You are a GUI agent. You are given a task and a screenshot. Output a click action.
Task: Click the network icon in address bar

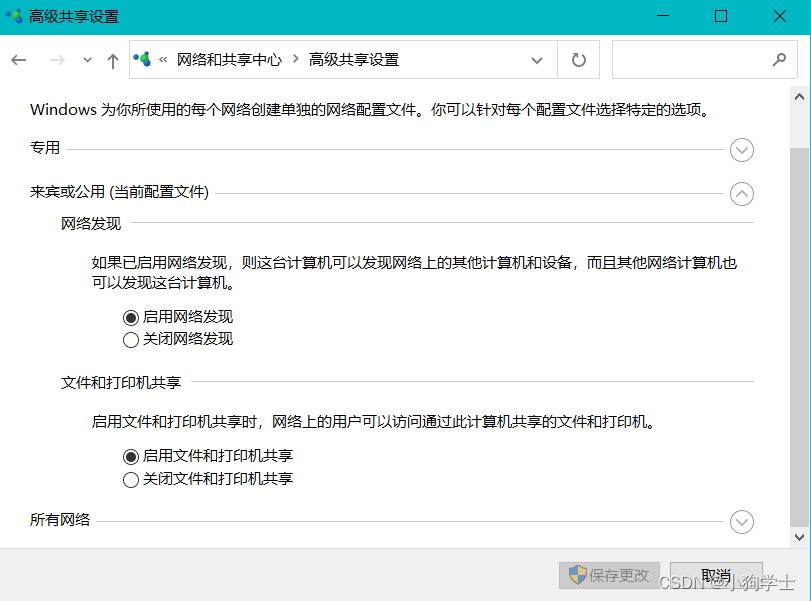click(142, 59)
